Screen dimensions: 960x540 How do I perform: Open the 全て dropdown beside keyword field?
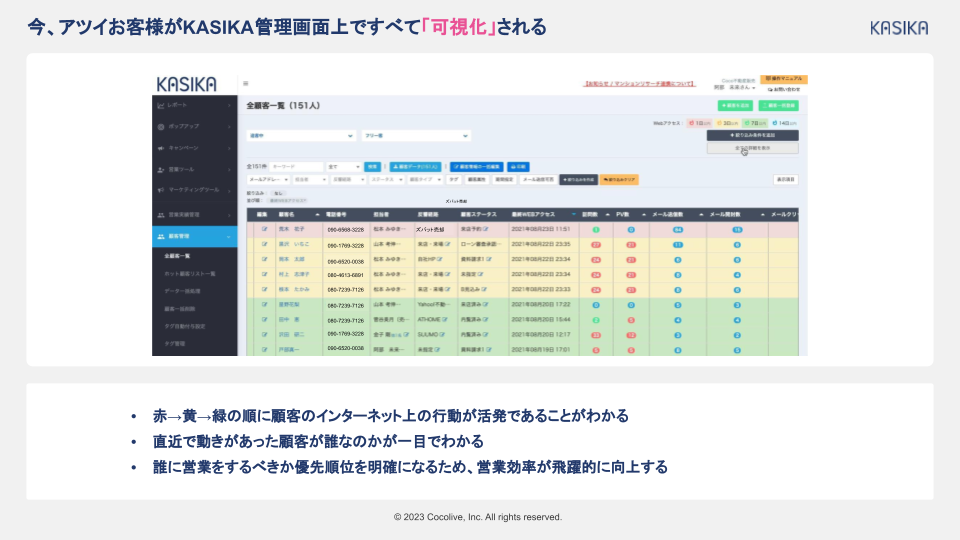point(343,167)
